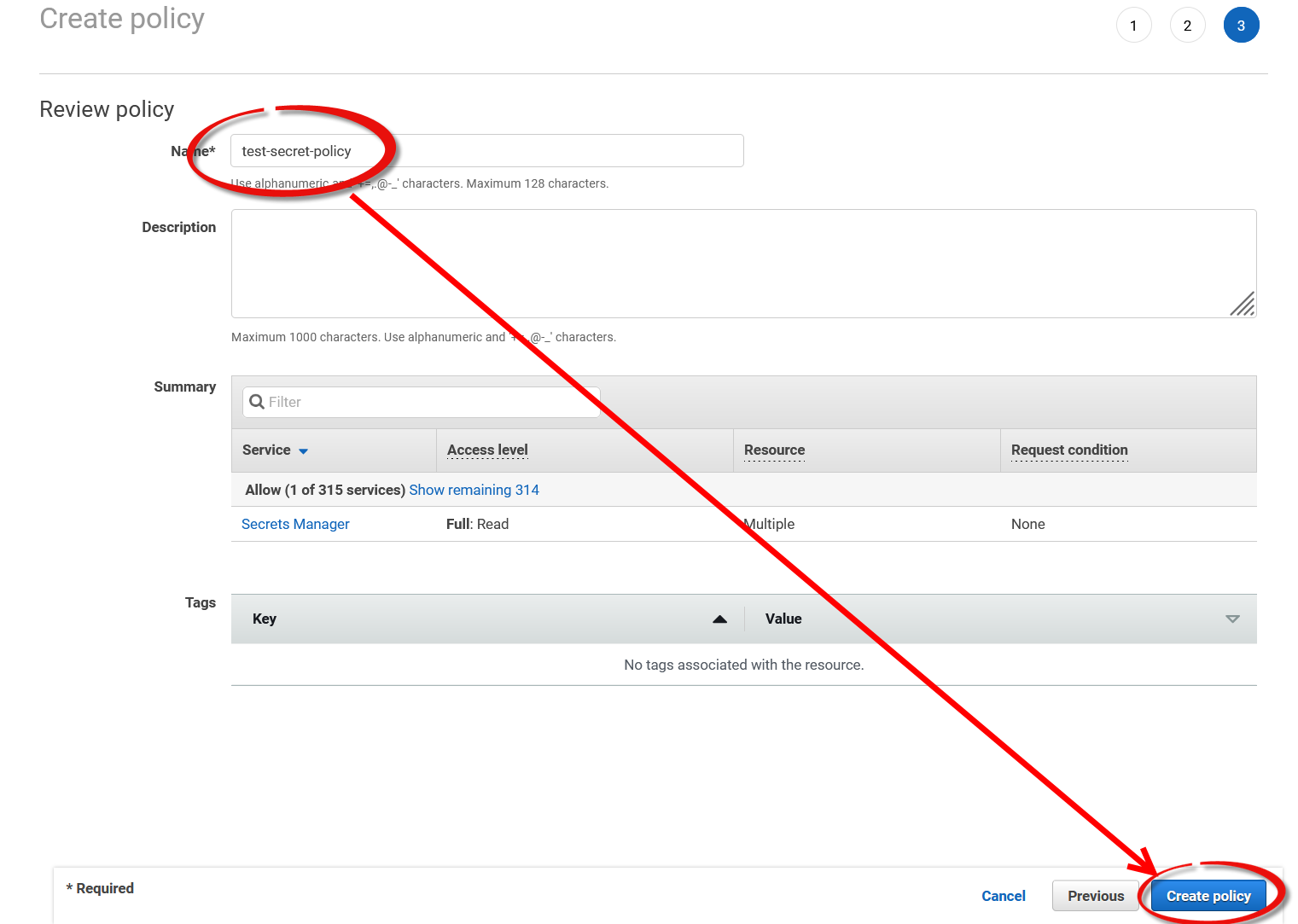The height and width of the screenshot is (924, 1298).
Task: Open the Secrets Manager service link
Action: (295, 524)
